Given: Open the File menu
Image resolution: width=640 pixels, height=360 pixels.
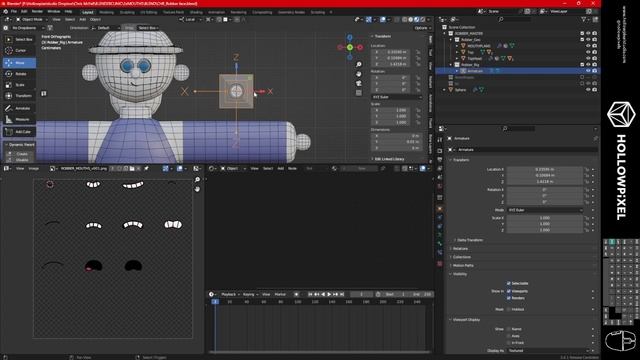Looking at the screenshot, I should click(14, 11).
